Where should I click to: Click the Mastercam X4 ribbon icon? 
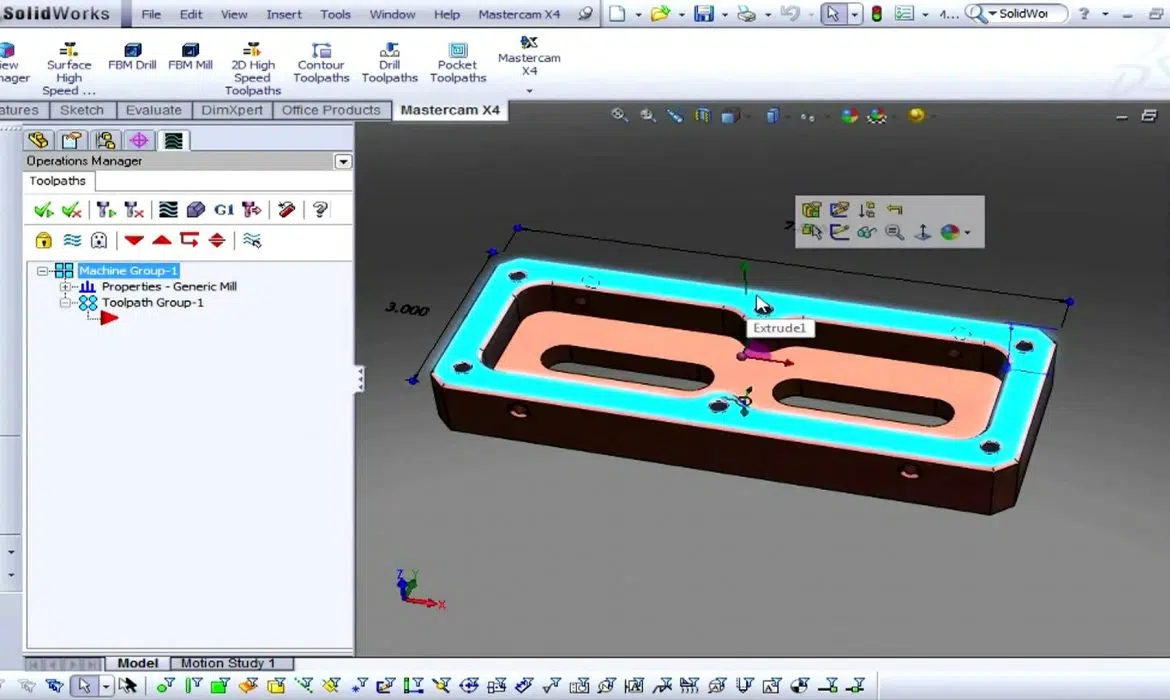pos(529,43)
